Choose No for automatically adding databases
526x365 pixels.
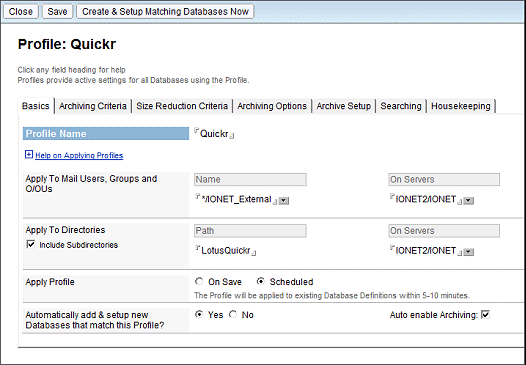pyautogui.click(x=233, y=314)
